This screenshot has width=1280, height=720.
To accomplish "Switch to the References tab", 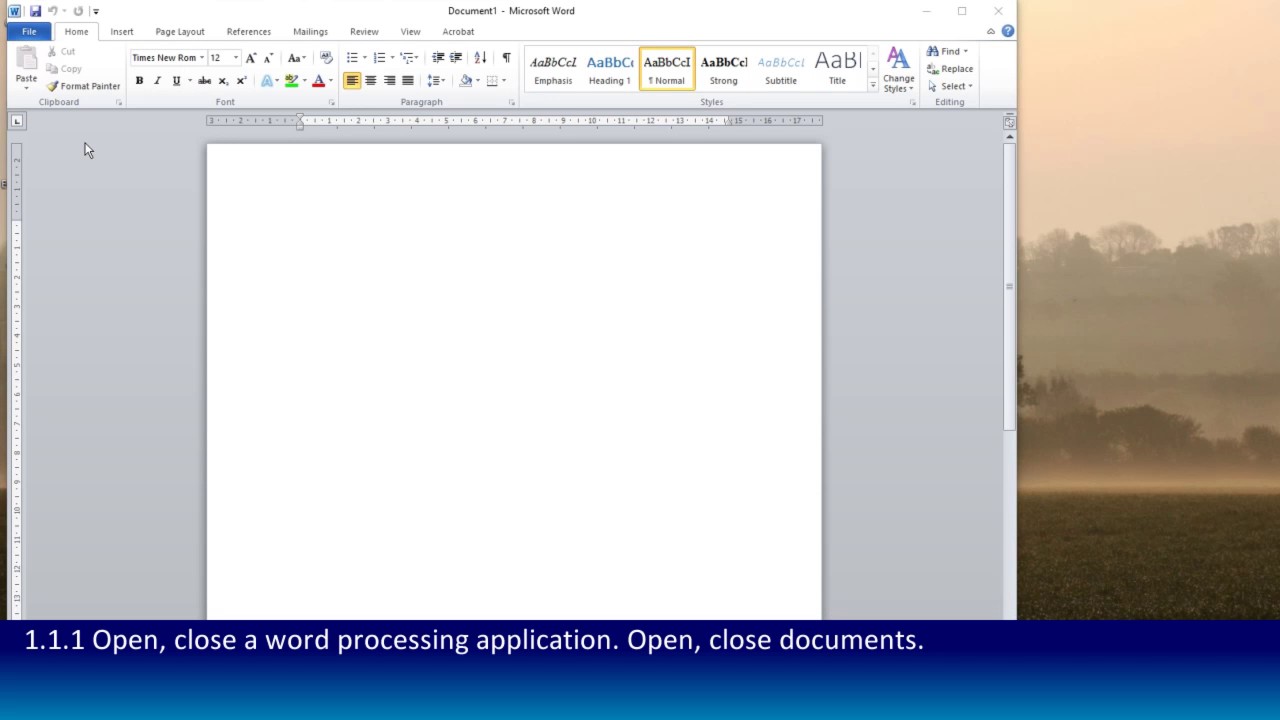I will (248, 32).
